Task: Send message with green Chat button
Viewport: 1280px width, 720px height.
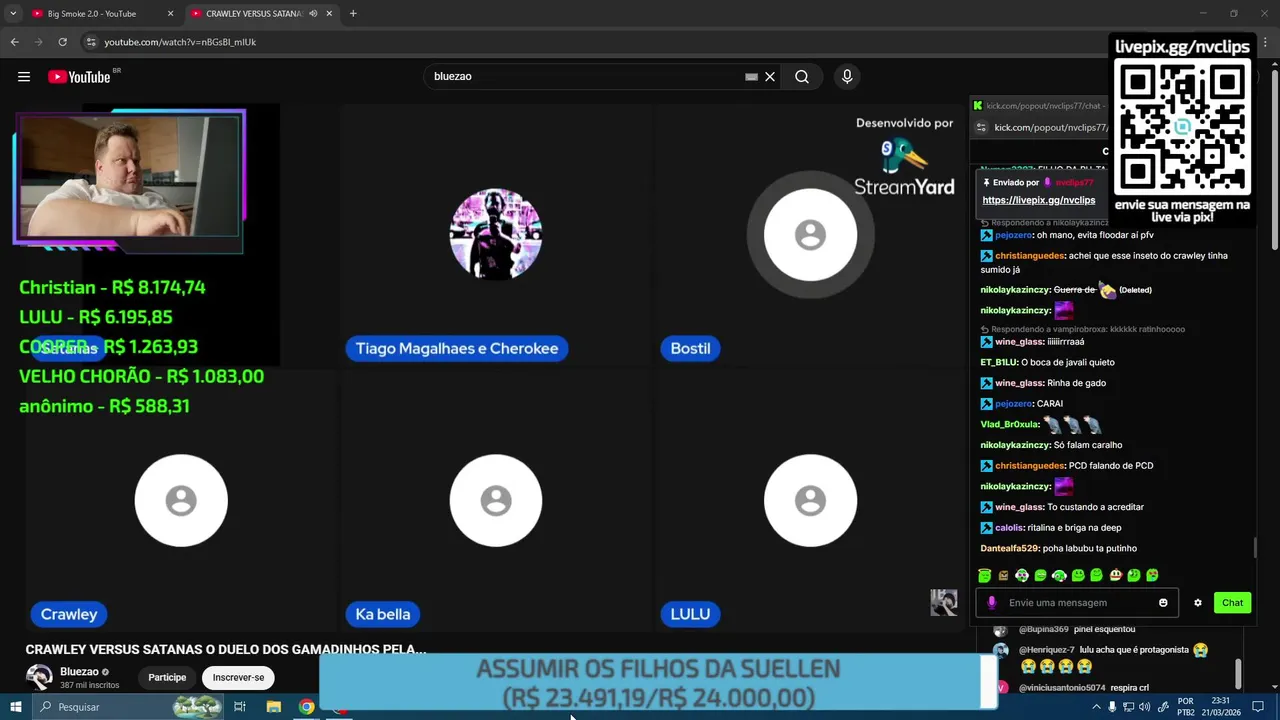Action: (1232, 603)
